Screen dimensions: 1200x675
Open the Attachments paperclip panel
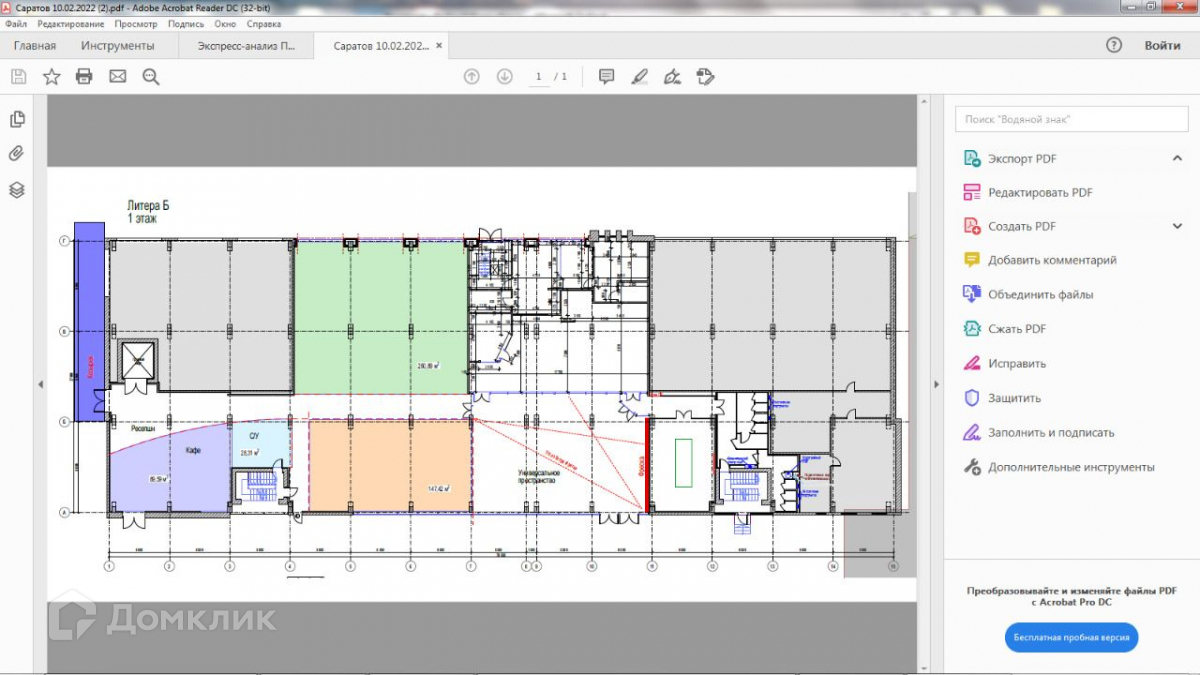tap(17, 154)
